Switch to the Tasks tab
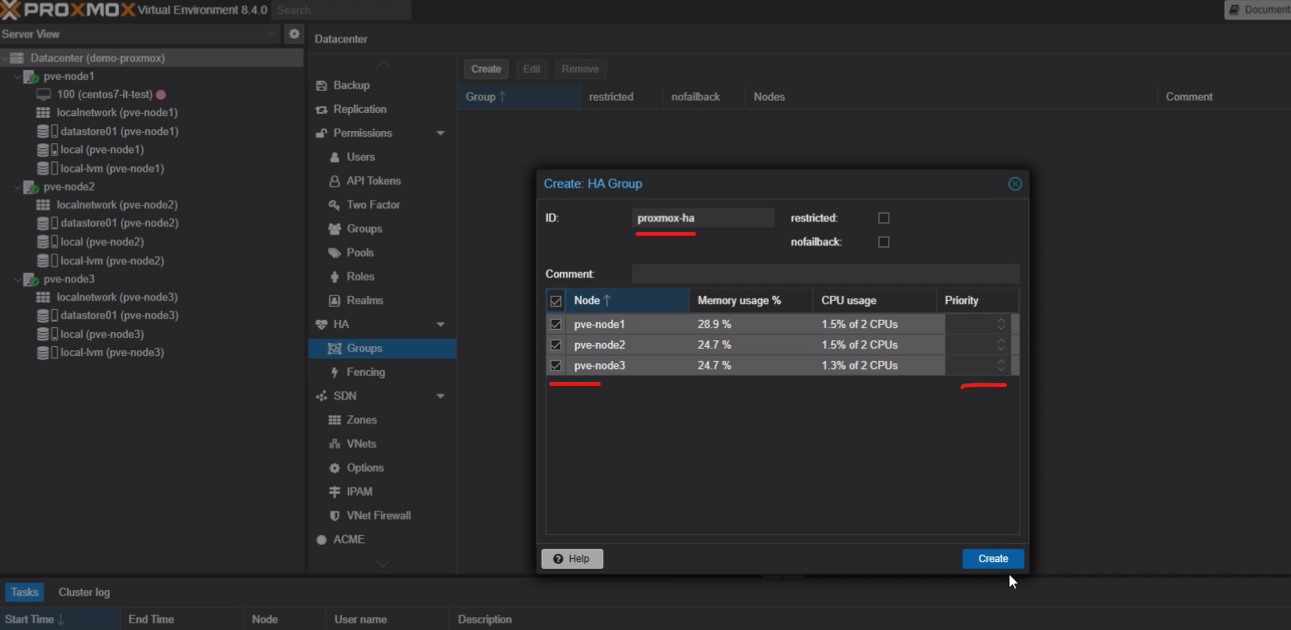Screen dimensions: 1291x630 (x=23, y=592)
